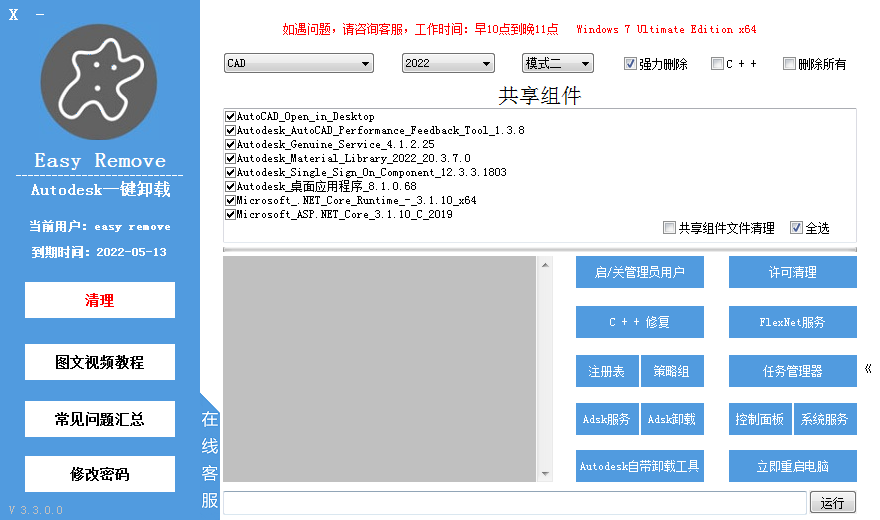880x520 pixels.
Task: Uncheck the 全选 checkbox
Action: pyautogui.click(x=796, y=227)
